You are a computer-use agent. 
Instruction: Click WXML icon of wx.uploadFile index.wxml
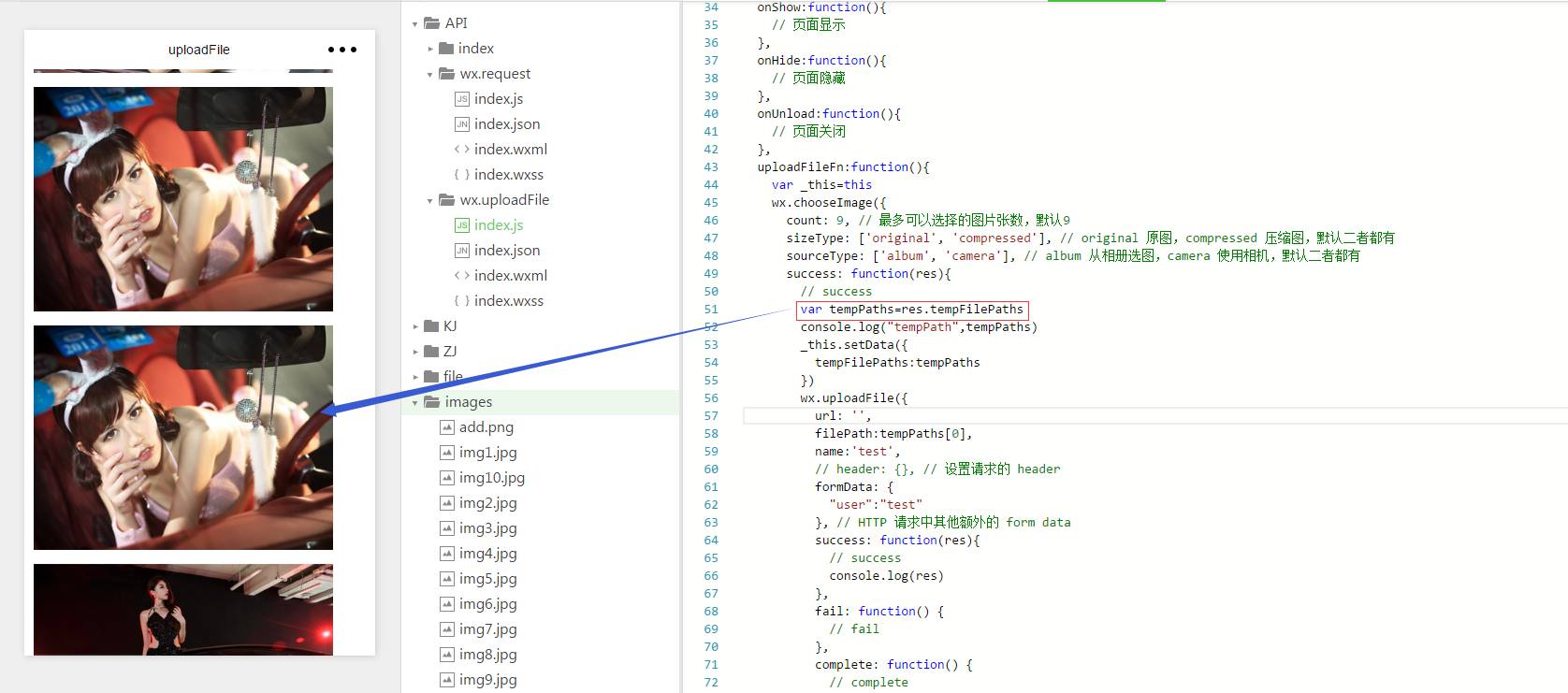[x=462, y=275]
